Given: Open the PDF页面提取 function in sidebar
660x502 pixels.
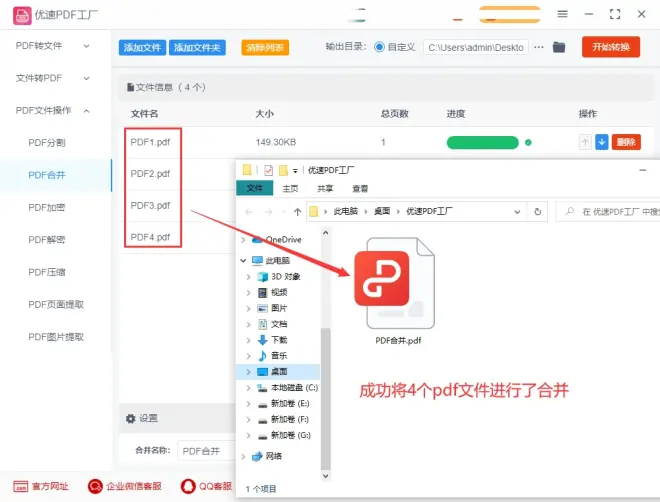Looking at the screenshot, I should (56, 305).
